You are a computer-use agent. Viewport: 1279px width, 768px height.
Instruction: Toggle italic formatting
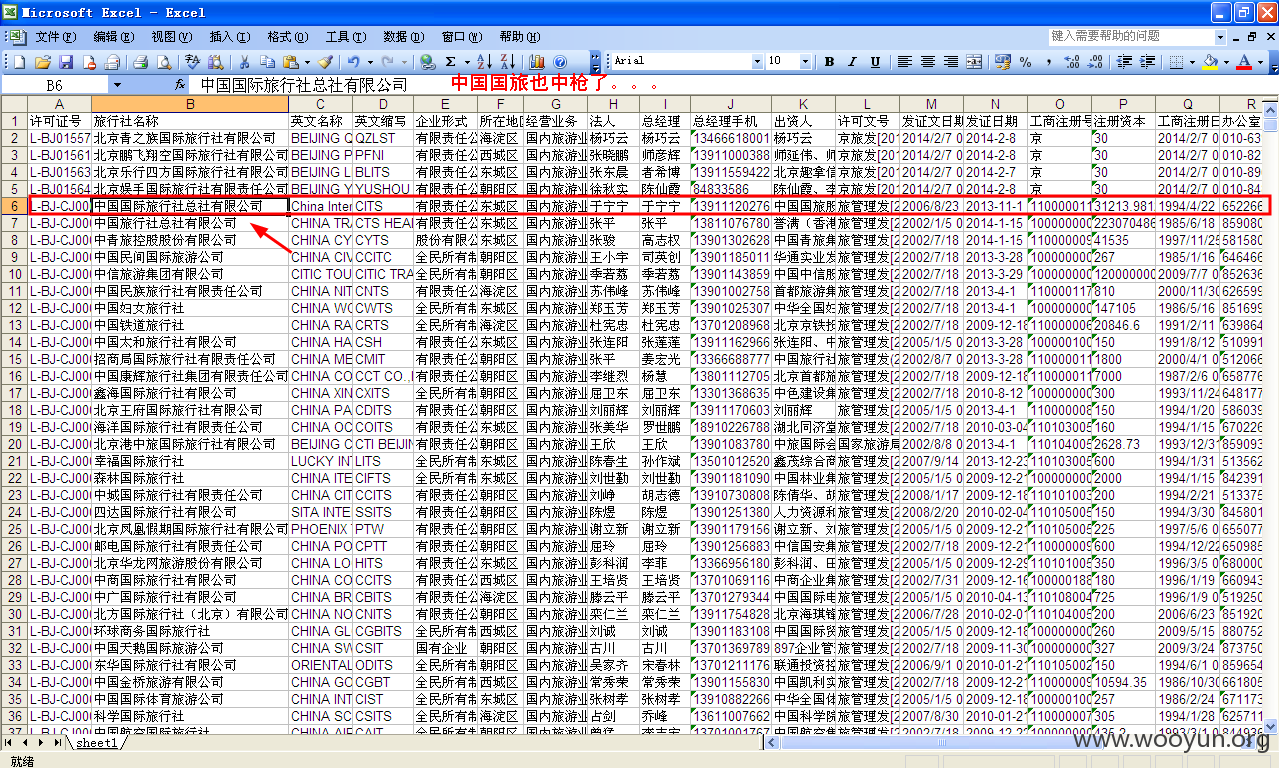click(853, 61)
